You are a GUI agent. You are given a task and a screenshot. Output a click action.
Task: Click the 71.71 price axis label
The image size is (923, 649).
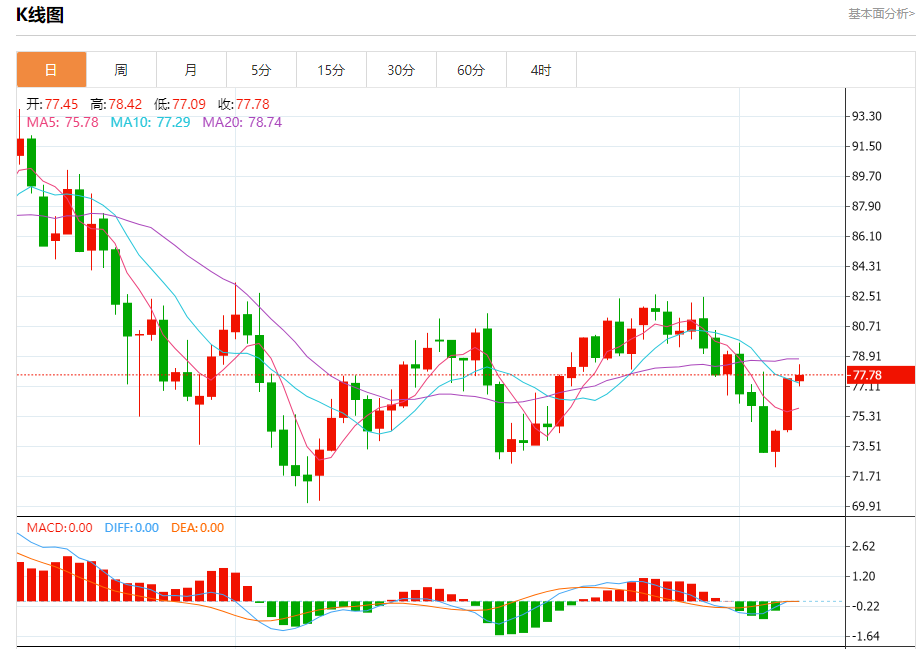click(866, 476)
